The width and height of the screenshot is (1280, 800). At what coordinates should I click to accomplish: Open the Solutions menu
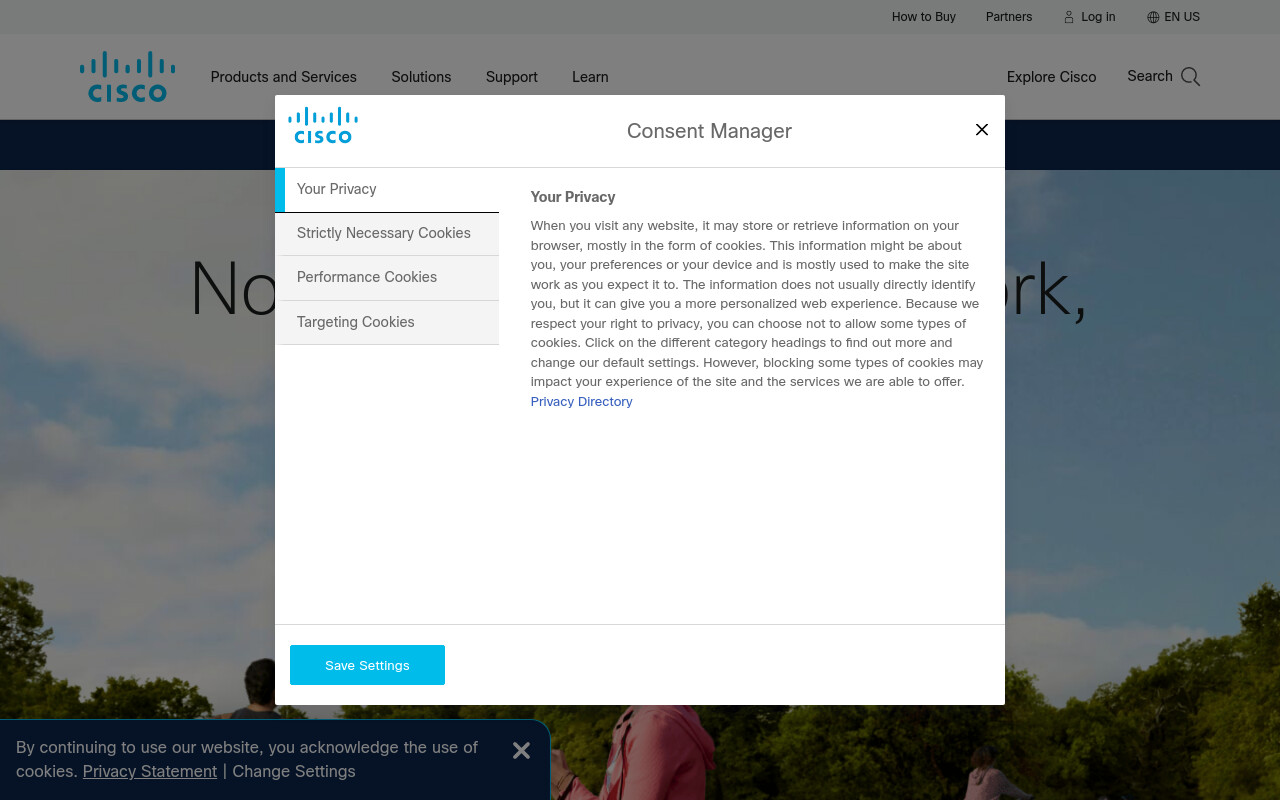tap(421, 77)
